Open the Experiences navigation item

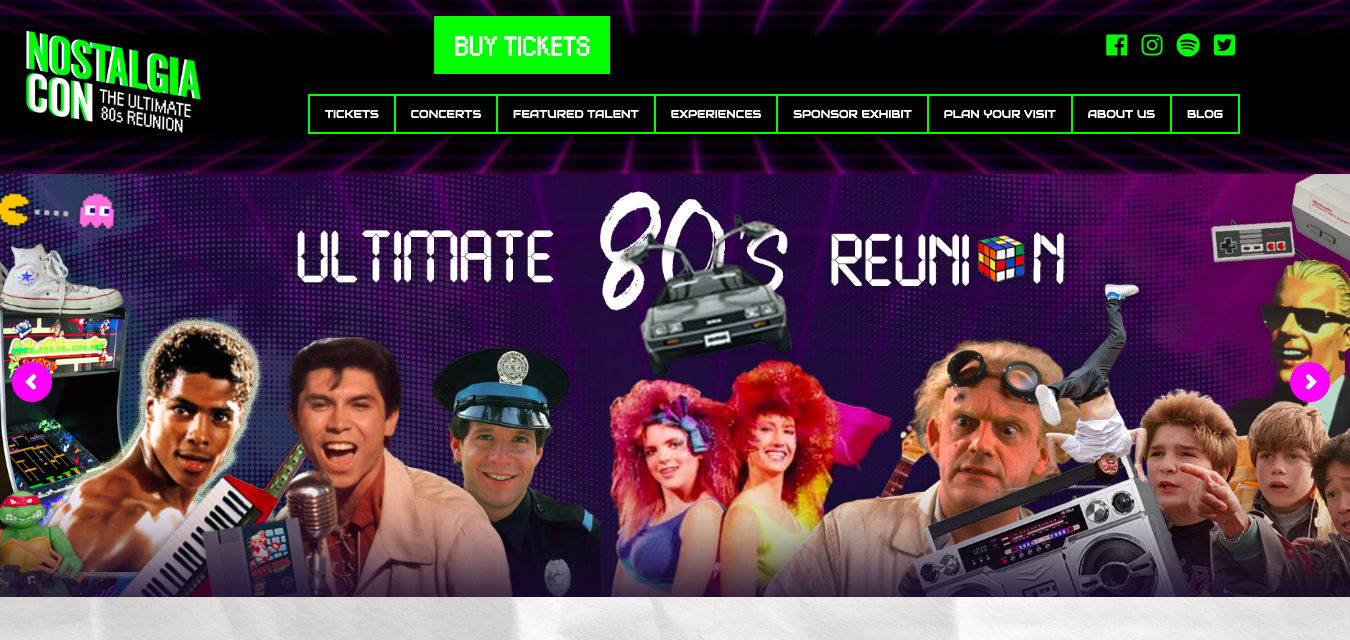pyautogui.click(x=716, y=114)
